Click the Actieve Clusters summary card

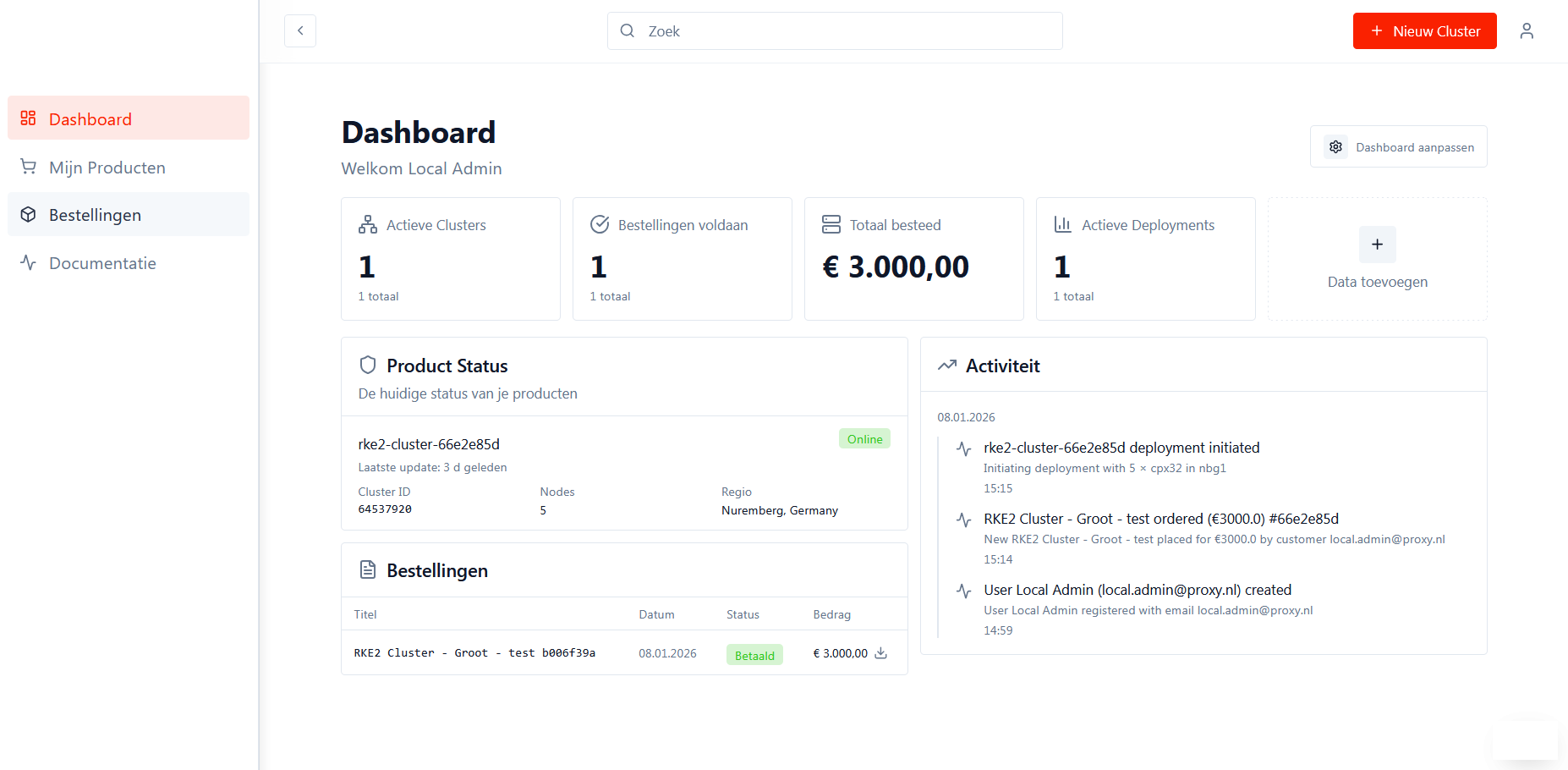click(450, 259)
